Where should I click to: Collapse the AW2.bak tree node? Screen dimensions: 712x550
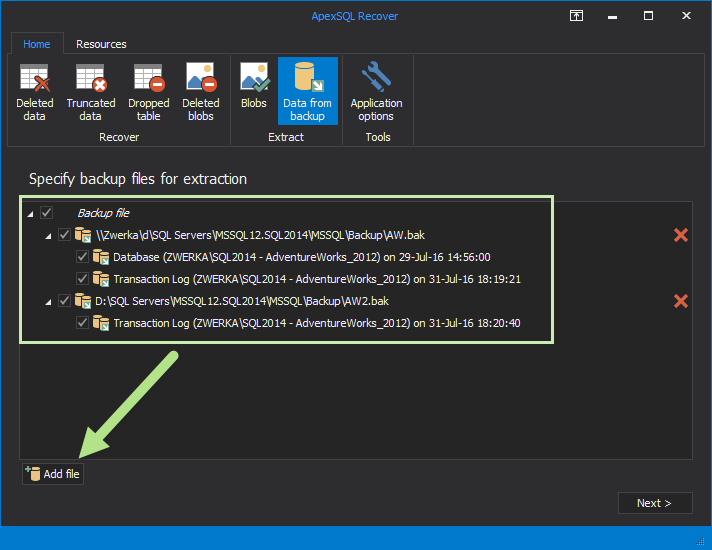(48, 302)
